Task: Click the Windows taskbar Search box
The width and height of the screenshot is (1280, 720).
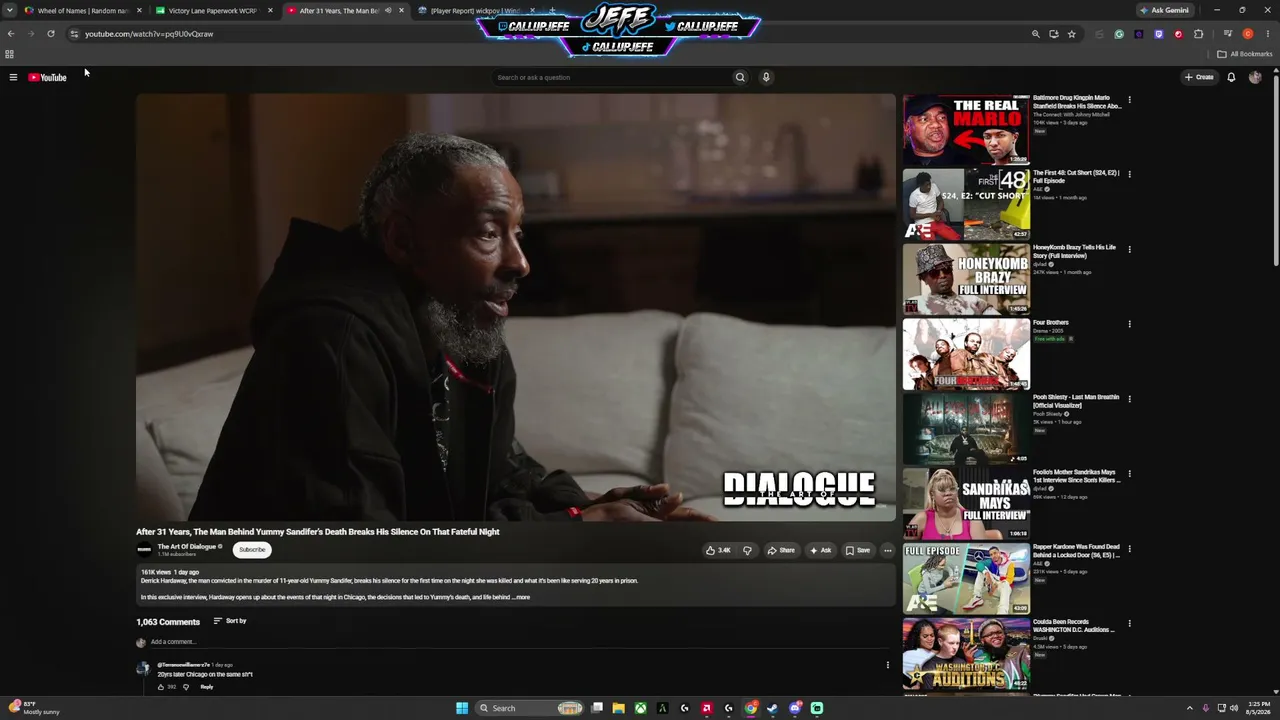Action: click(530, 708)
